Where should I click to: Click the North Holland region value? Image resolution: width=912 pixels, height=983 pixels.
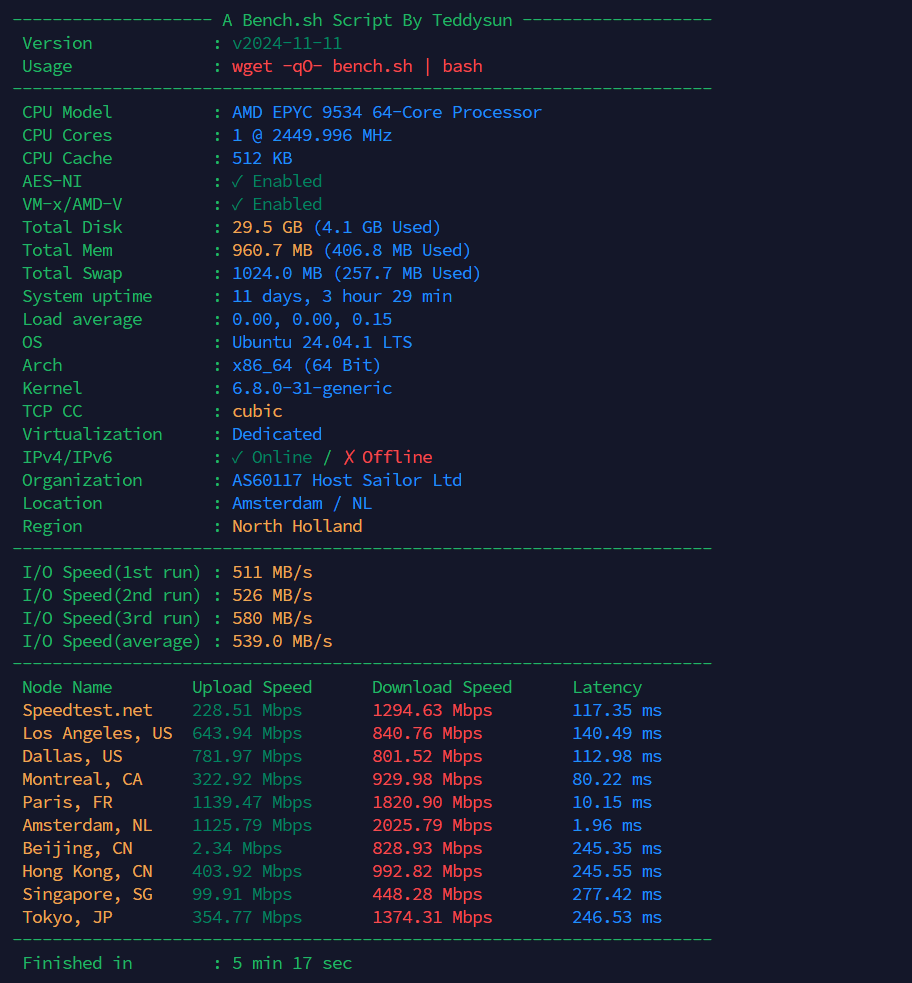297,526
